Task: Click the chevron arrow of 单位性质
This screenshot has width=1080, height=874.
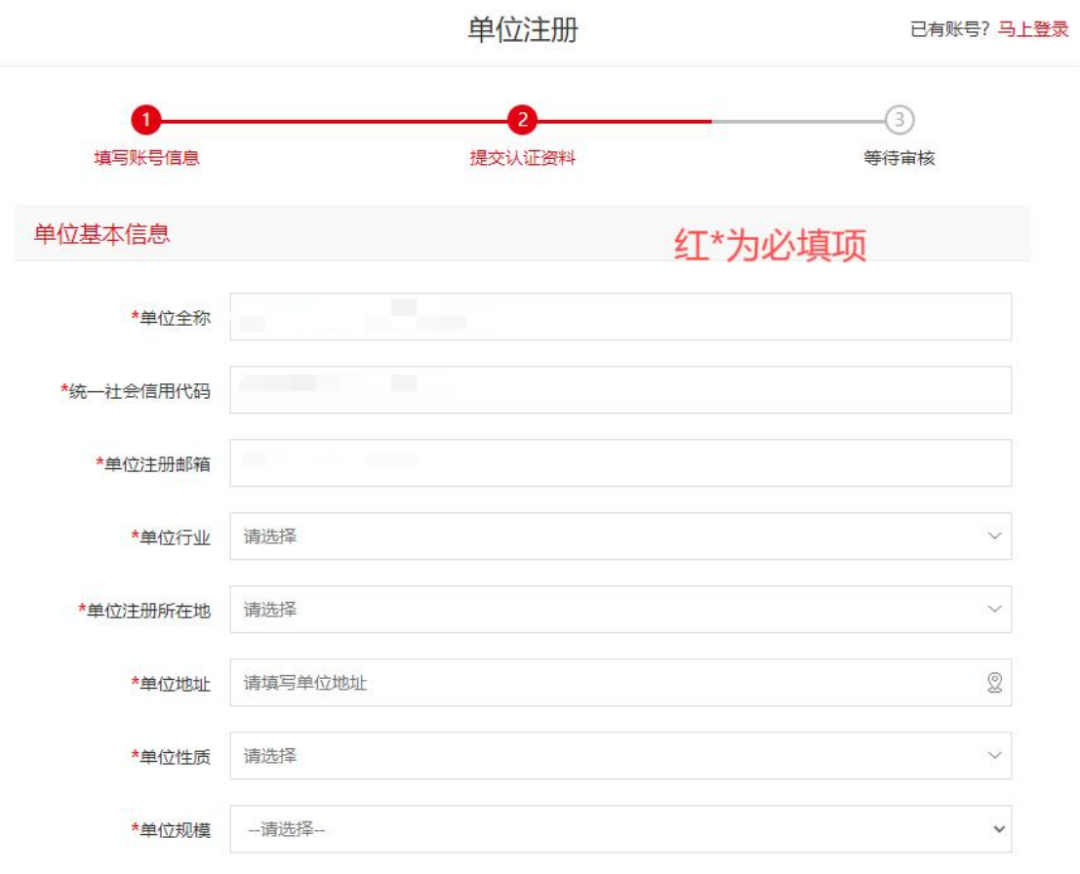Action: point(994,756)
